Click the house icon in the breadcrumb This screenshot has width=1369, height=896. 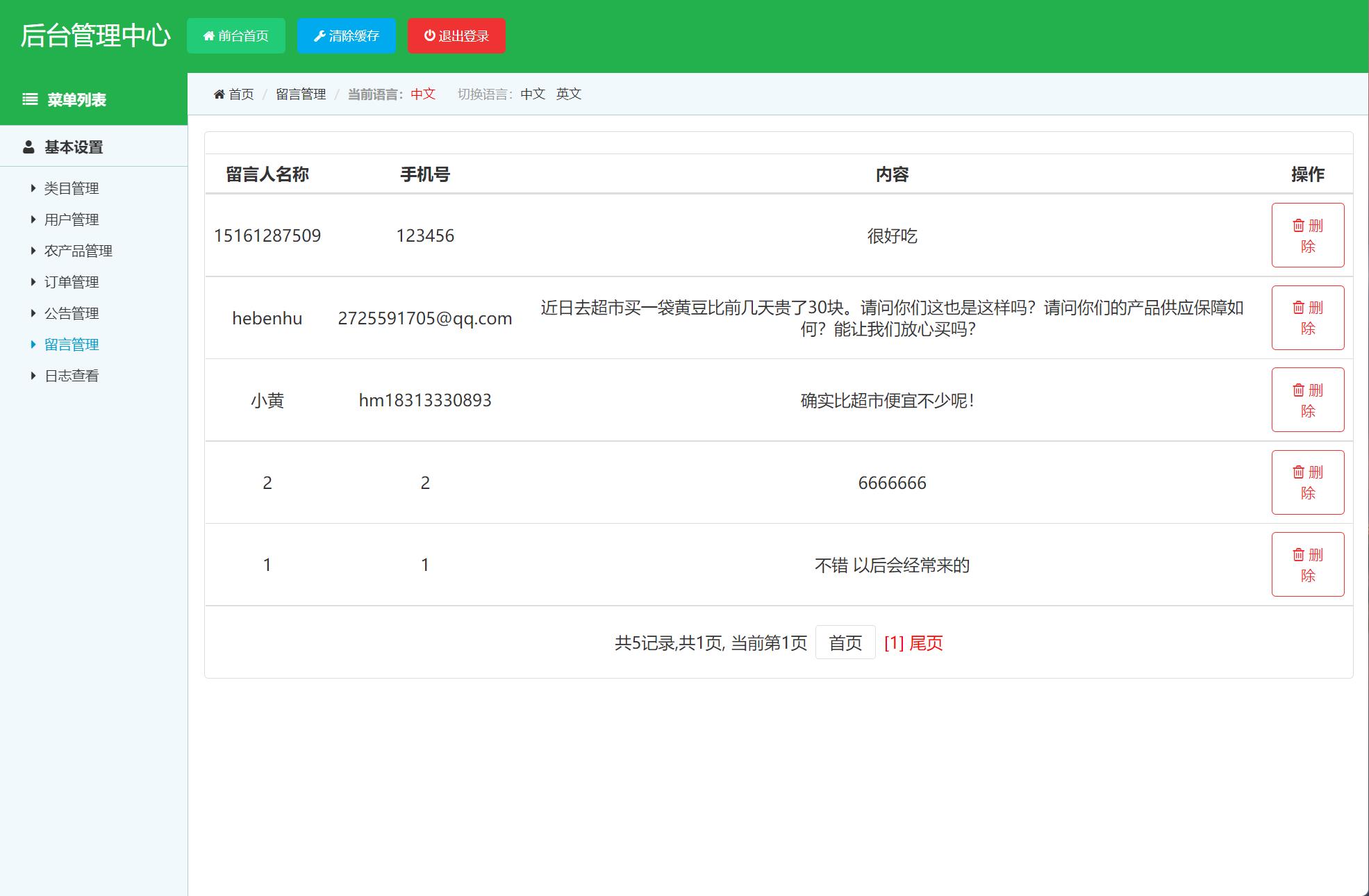tap(219, 94)
